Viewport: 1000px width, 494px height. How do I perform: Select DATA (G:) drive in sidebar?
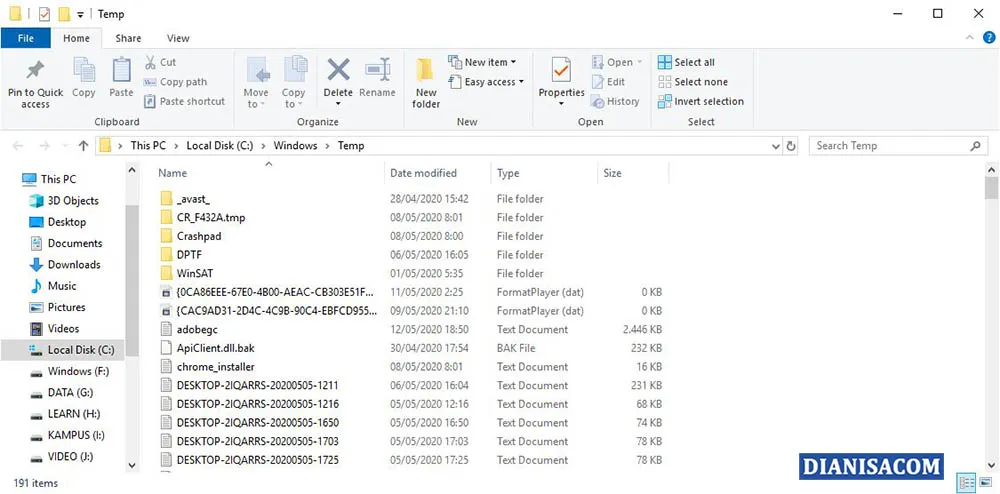(61, 393)
